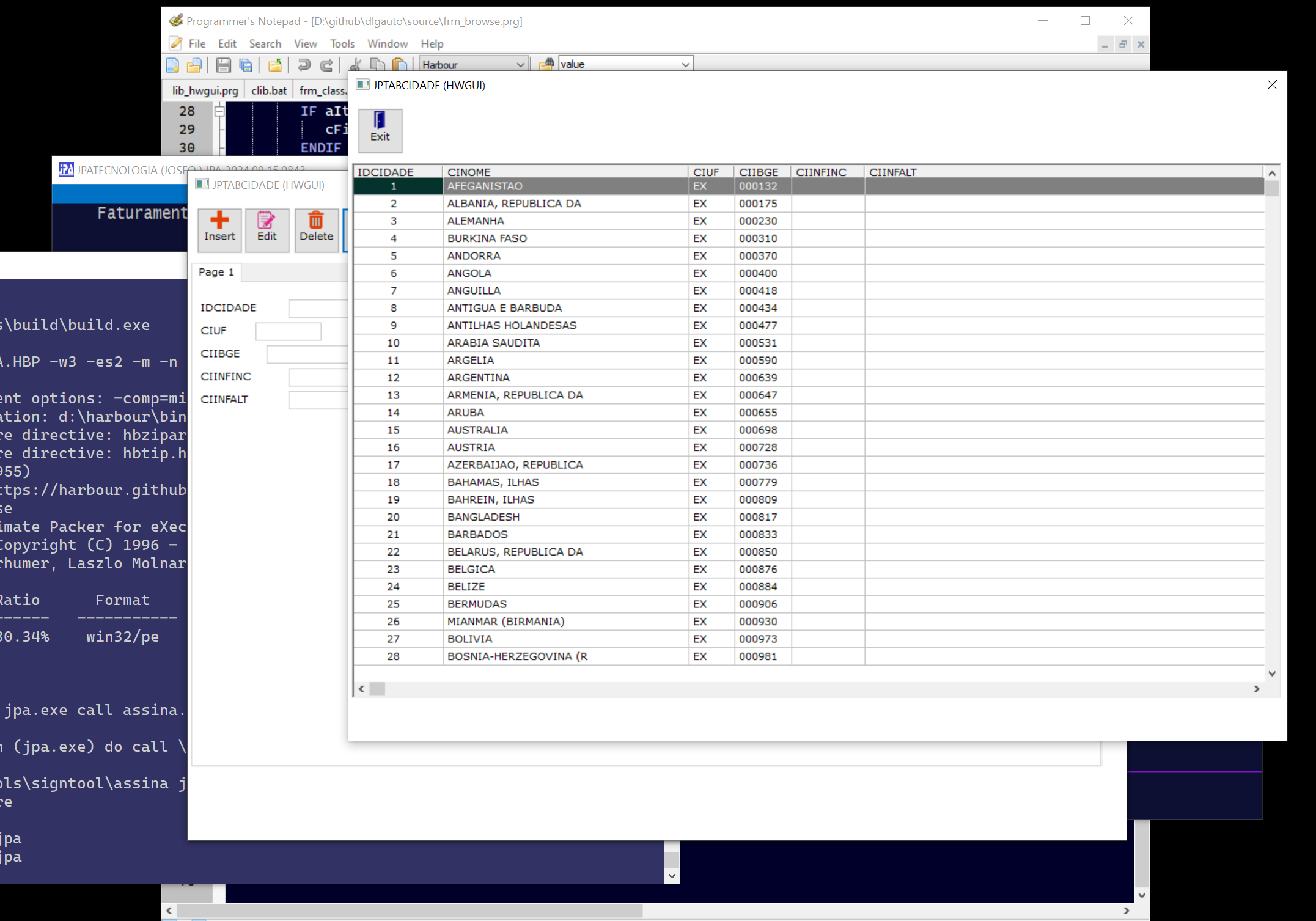The height and width of the screenshot is (921, 1316).
Task: Collapse the code fold at line 28
Action: click(219, 111)
